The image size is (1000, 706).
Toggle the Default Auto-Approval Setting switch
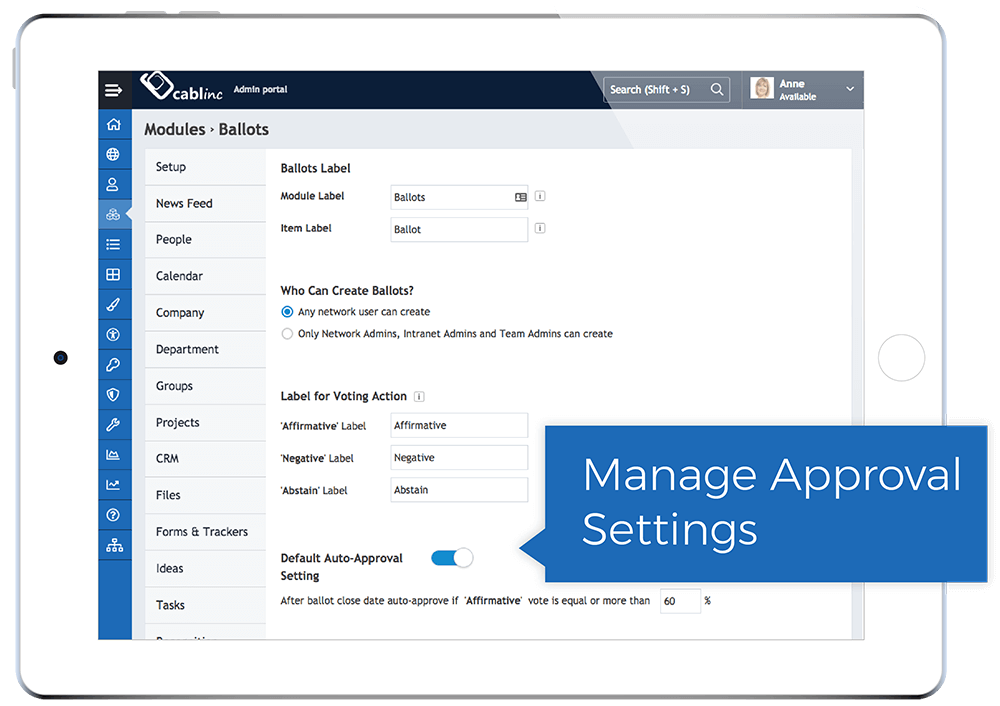pyautogui.click(x=451, y=558)
